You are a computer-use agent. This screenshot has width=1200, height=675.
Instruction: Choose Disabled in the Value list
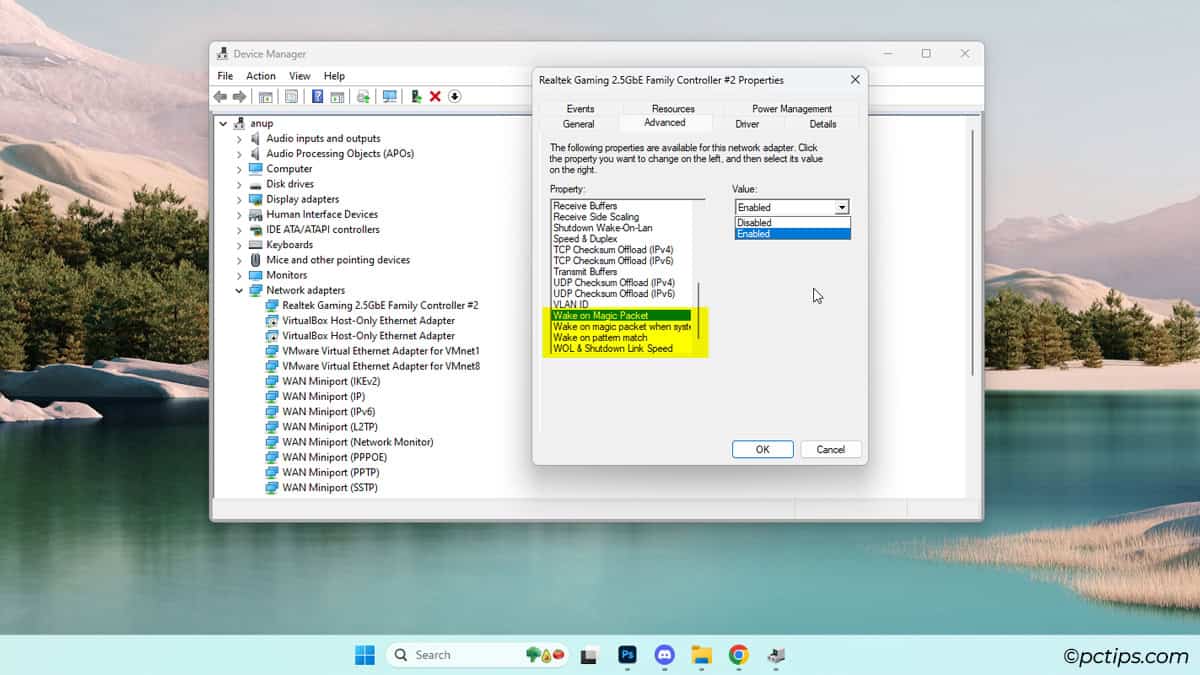pos(793,222)
